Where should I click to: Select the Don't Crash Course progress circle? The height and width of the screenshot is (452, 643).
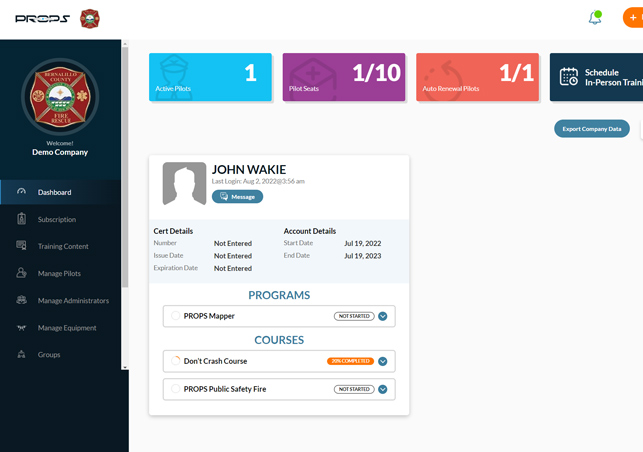pos(176,361)
